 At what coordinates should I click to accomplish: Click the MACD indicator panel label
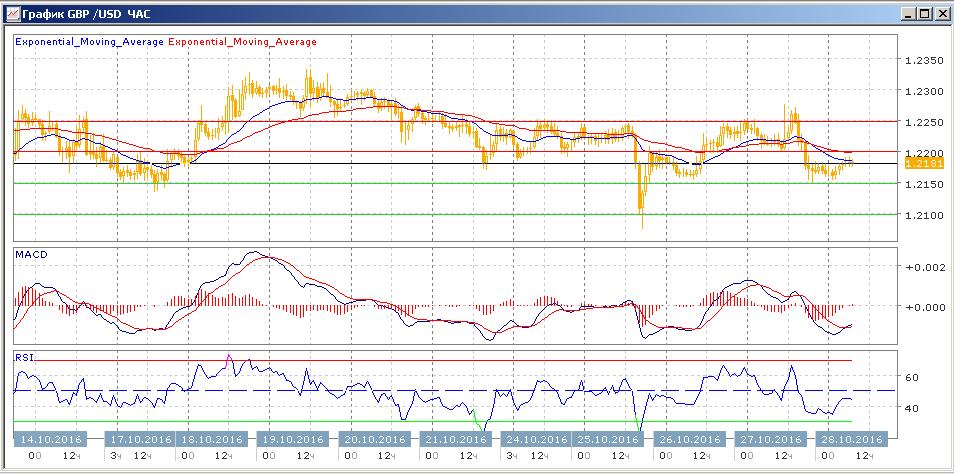30,255
